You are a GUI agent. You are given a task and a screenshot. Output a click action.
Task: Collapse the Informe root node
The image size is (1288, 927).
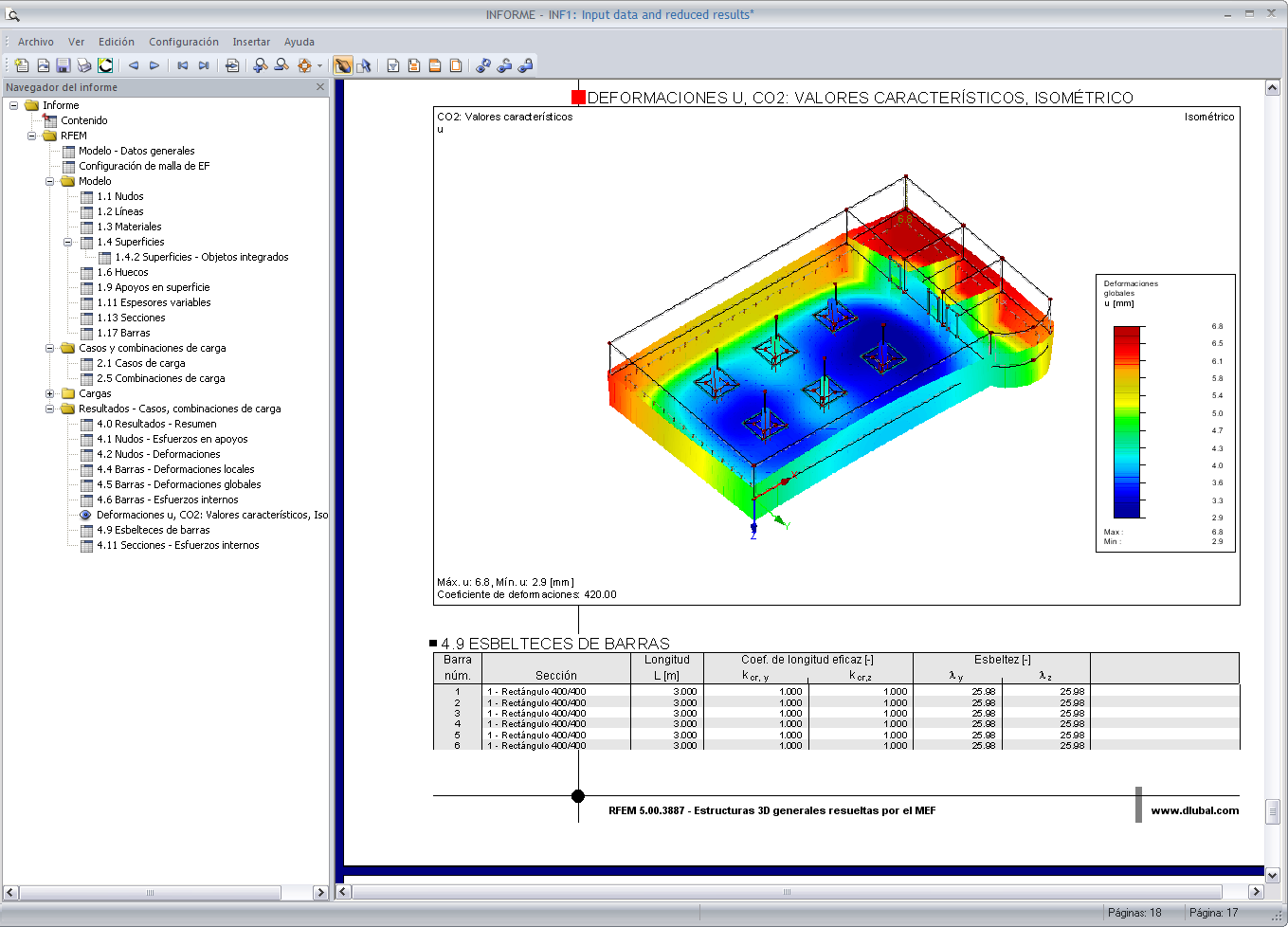coord(14,105)
